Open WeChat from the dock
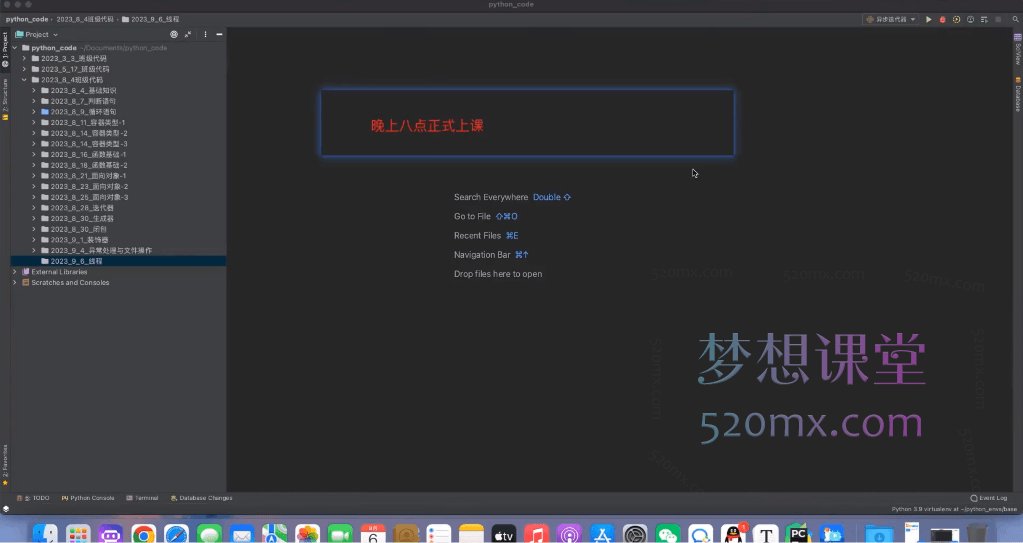 tap(667, 534)
